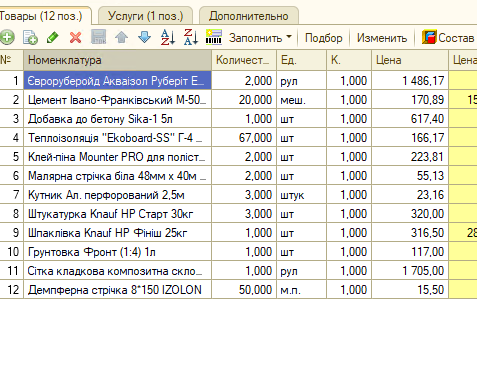Add a new row with the green plus icon
Screen dimensions: 477x378
pos(7,37)
